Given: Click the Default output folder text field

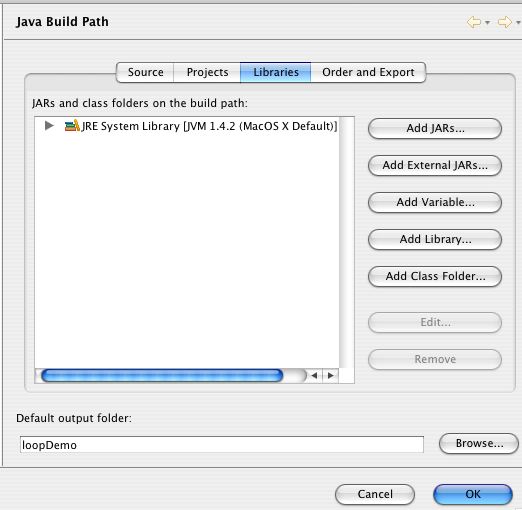Looking at the screenshot, I should click(x=222, y=445).
